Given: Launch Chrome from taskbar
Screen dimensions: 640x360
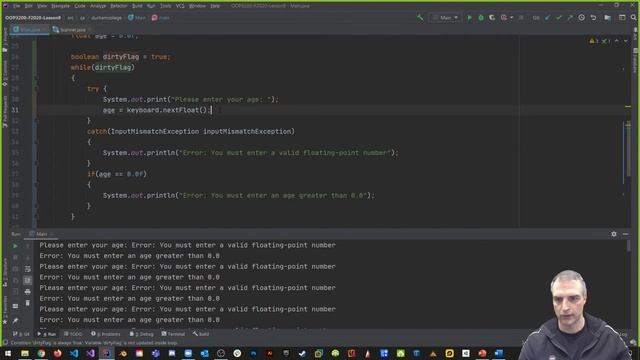Looking at the screenshot, I should 41,353.
